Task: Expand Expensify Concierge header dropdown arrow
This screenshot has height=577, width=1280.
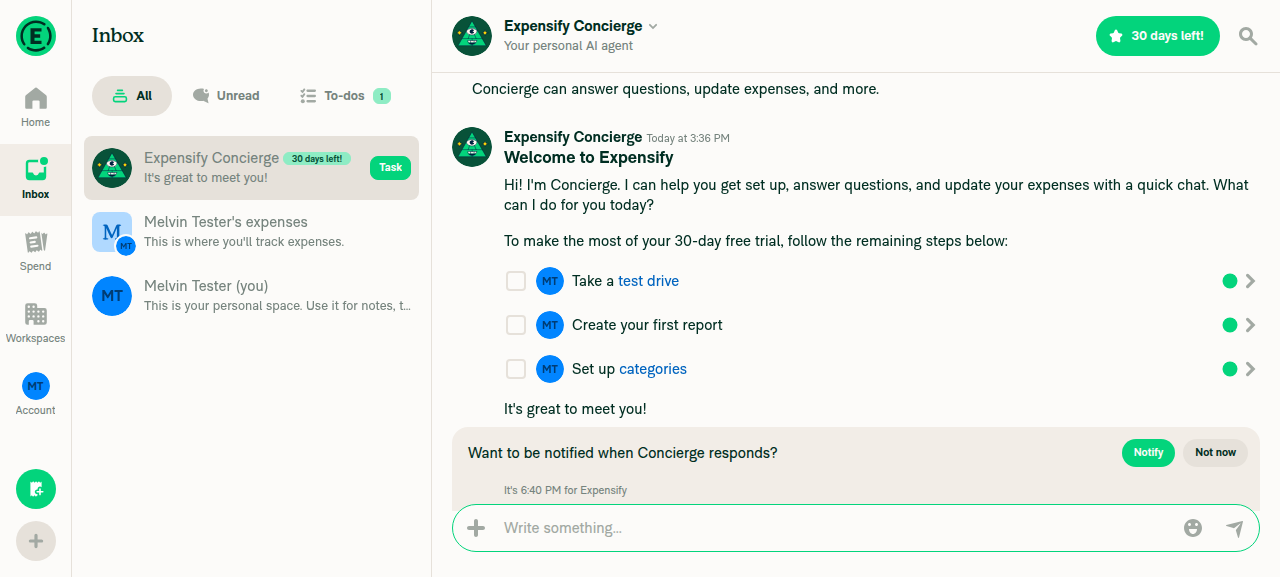Action: click(653, 26)
